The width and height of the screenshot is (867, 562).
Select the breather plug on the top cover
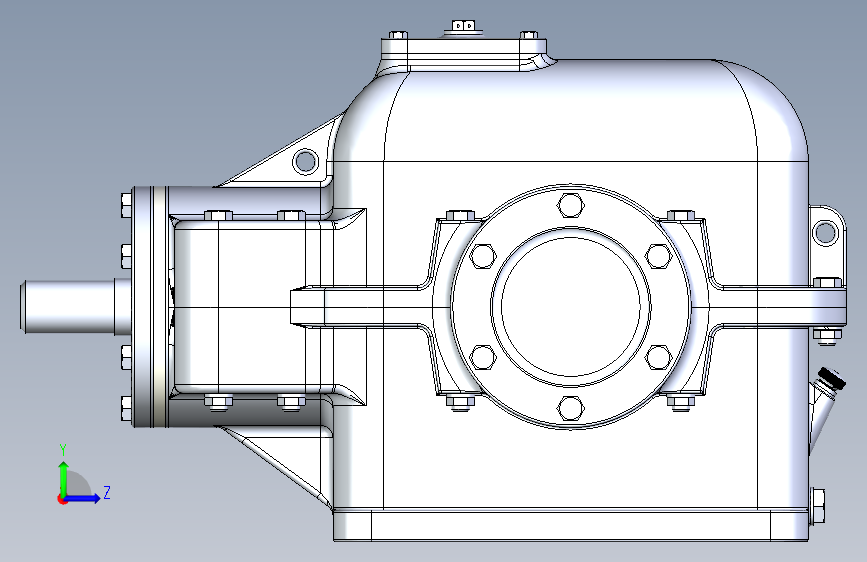pos(463,26)
